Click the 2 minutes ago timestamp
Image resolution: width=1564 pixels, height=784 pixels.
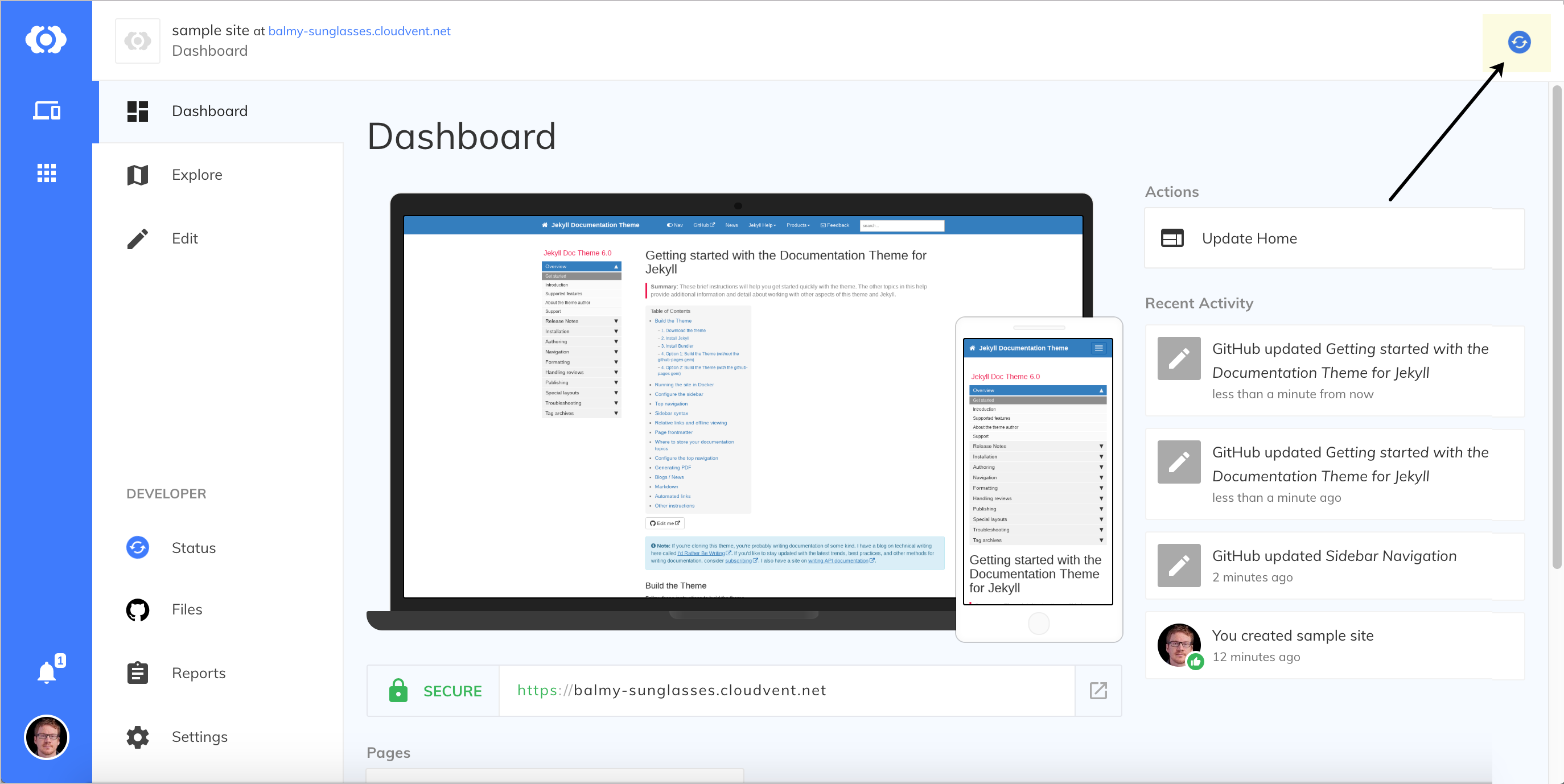click(1253, 577)
